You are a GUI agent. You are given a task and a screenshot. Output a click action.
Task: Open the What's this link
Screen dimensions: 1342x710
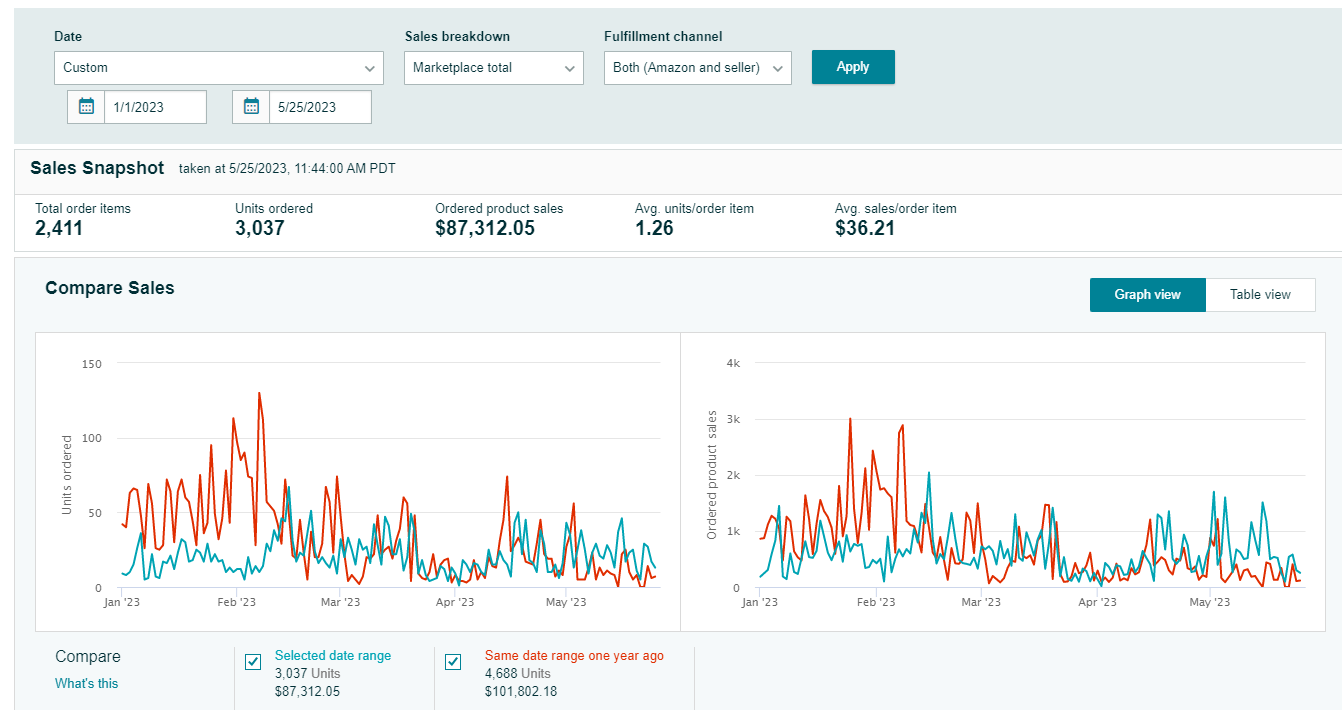(86, 683)
